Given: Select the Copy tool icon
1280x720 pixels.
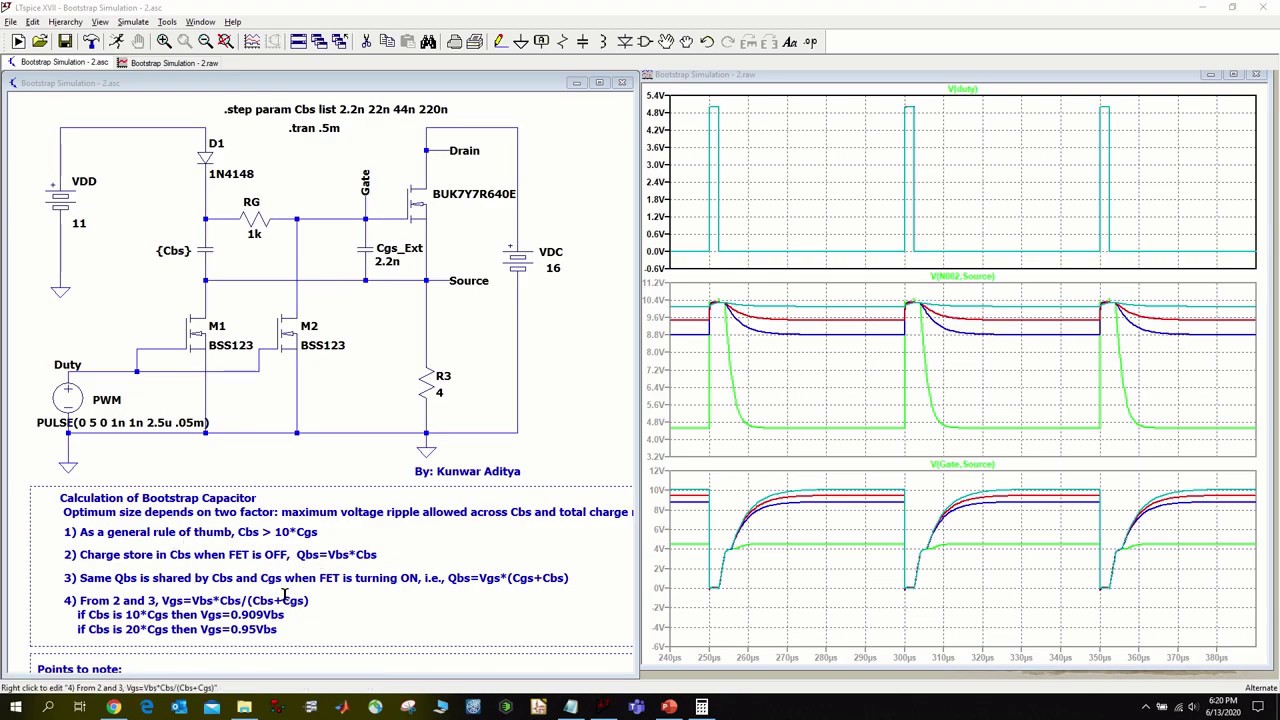Looking at the screenshot, I should tap(387, 42).
